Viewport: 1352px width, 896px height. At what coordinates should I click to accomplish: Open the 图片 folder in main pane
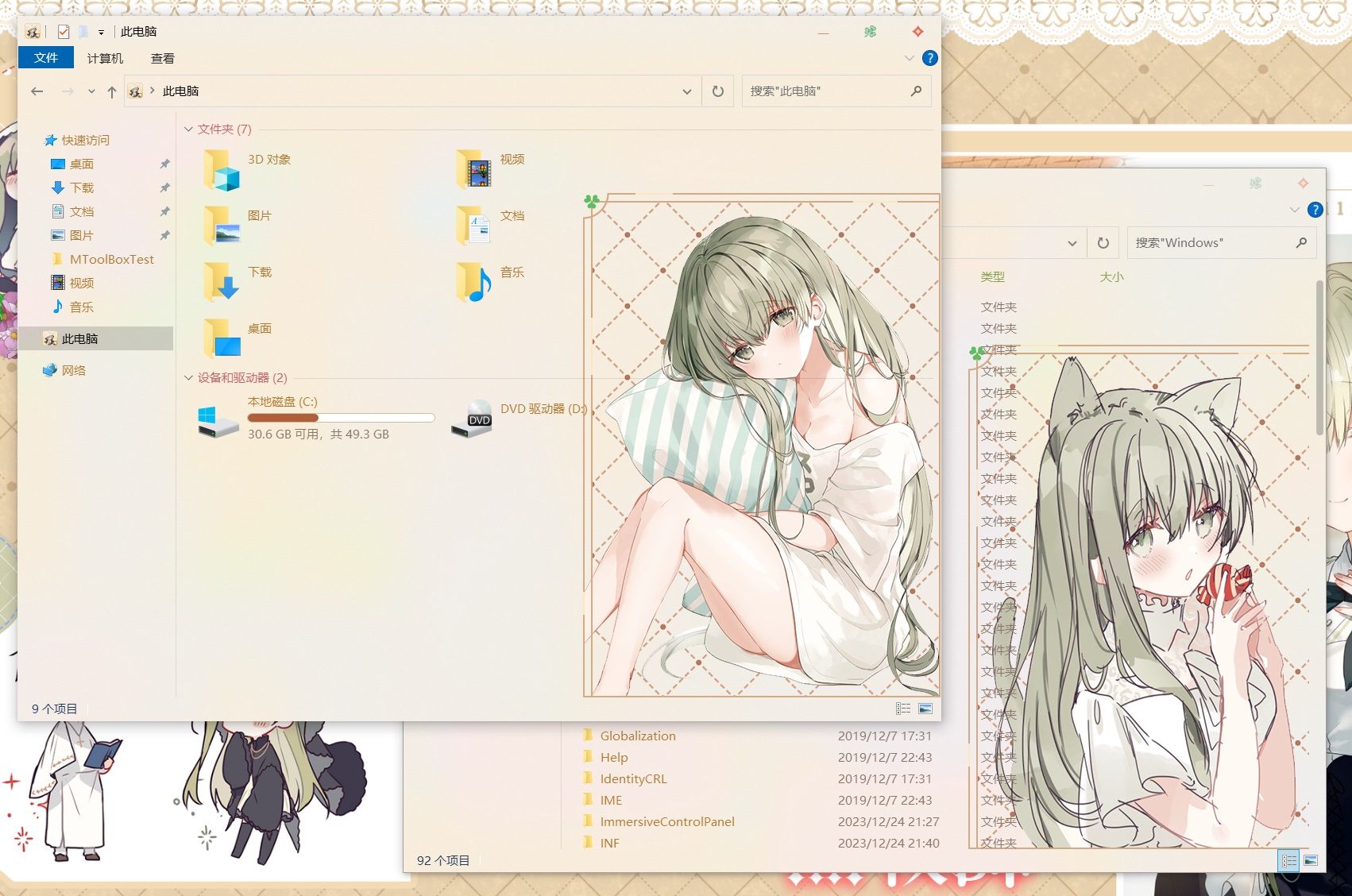point(222,226)
